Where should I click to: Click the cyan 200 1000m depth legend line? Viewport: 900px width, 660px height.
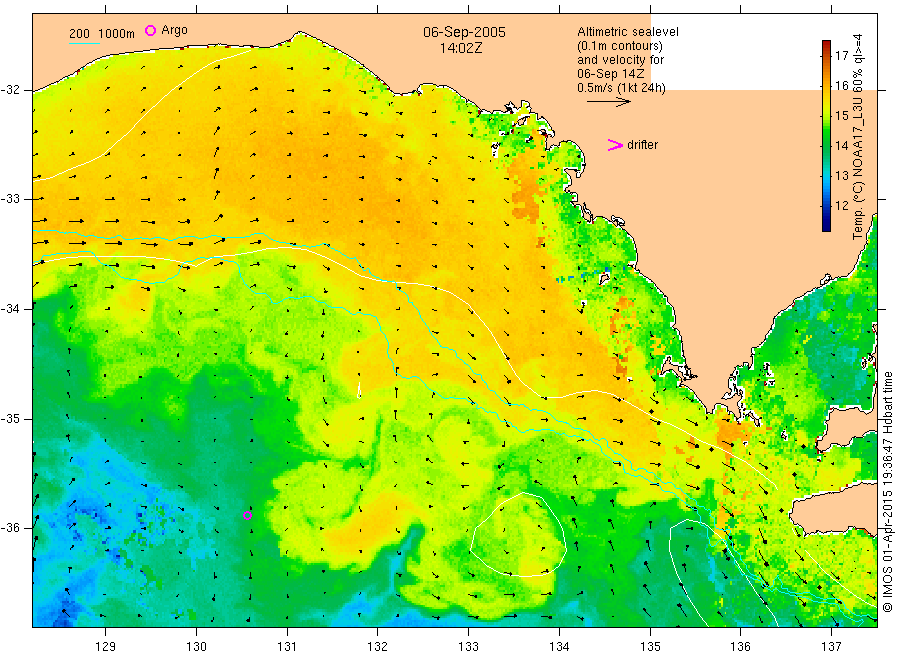(84, 43)
